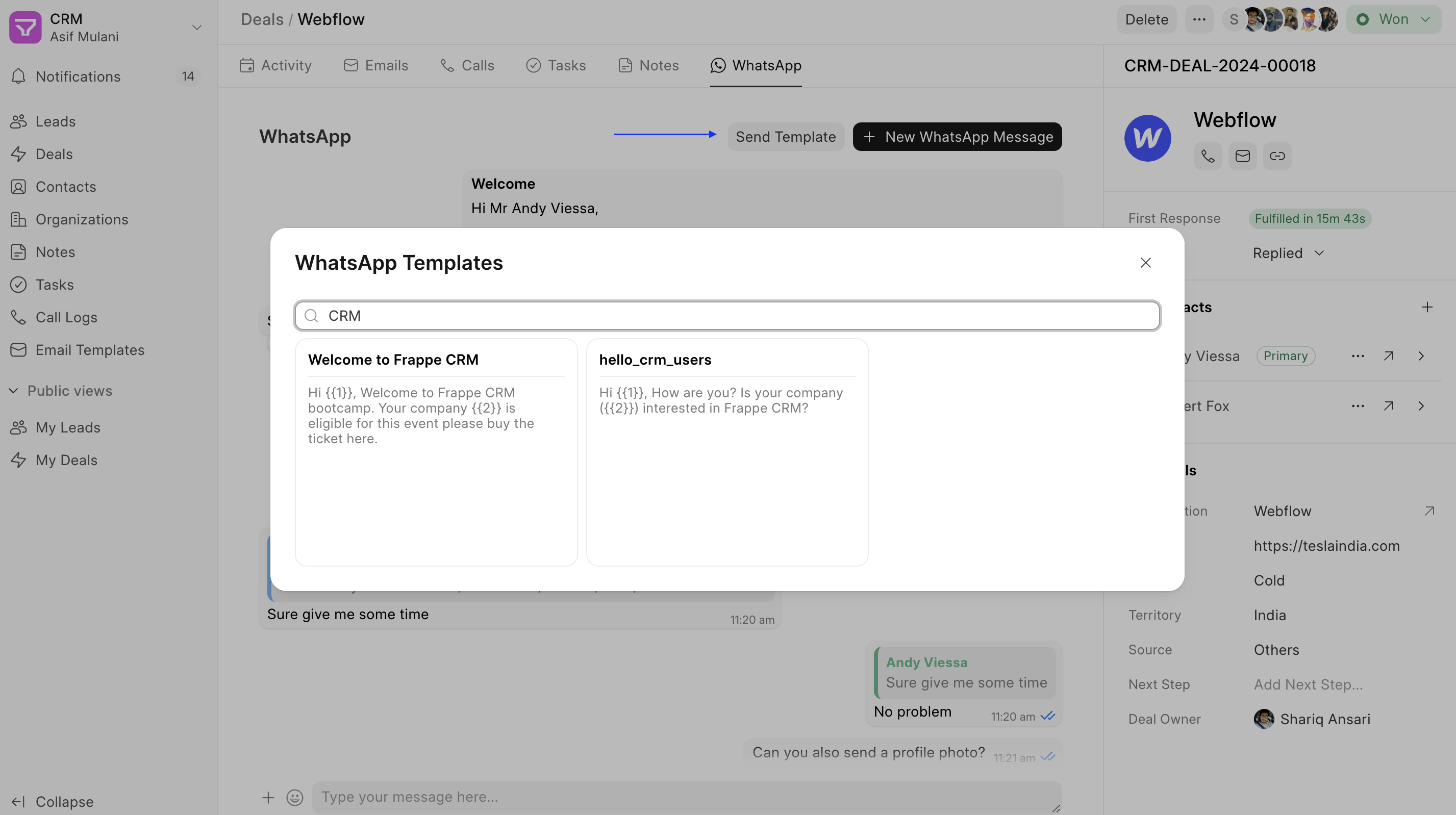Click the Territory value India
The height and width of the screenshot is (815, 1456).
tap(1269, 615)
